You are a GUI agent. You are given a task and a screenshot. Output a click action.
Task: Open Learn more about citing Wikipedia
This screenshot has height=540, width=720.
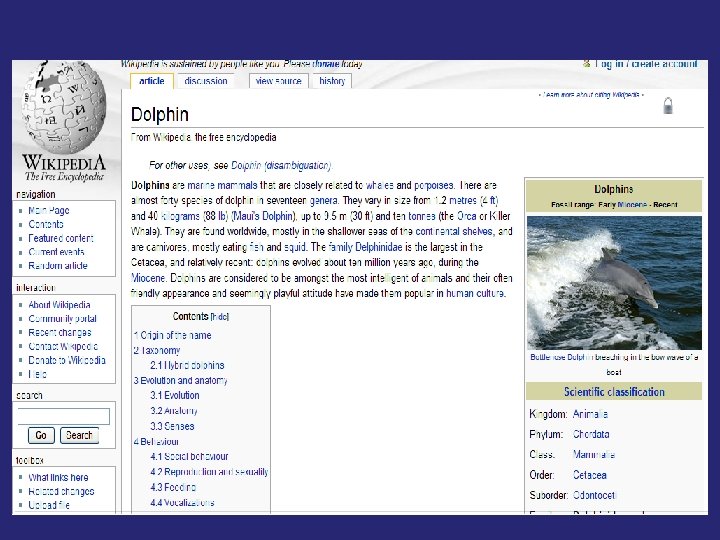(x=591, y=95)
